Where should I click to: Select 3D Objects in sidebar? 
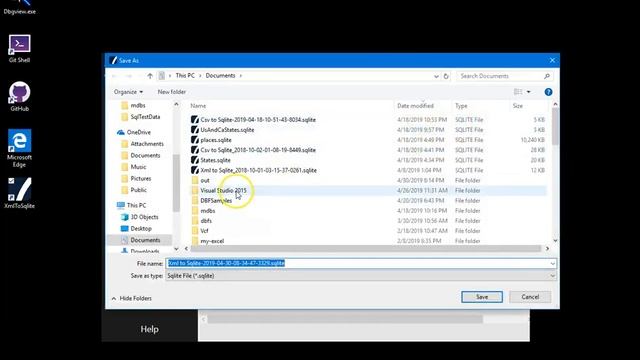(x=140, y=217)
